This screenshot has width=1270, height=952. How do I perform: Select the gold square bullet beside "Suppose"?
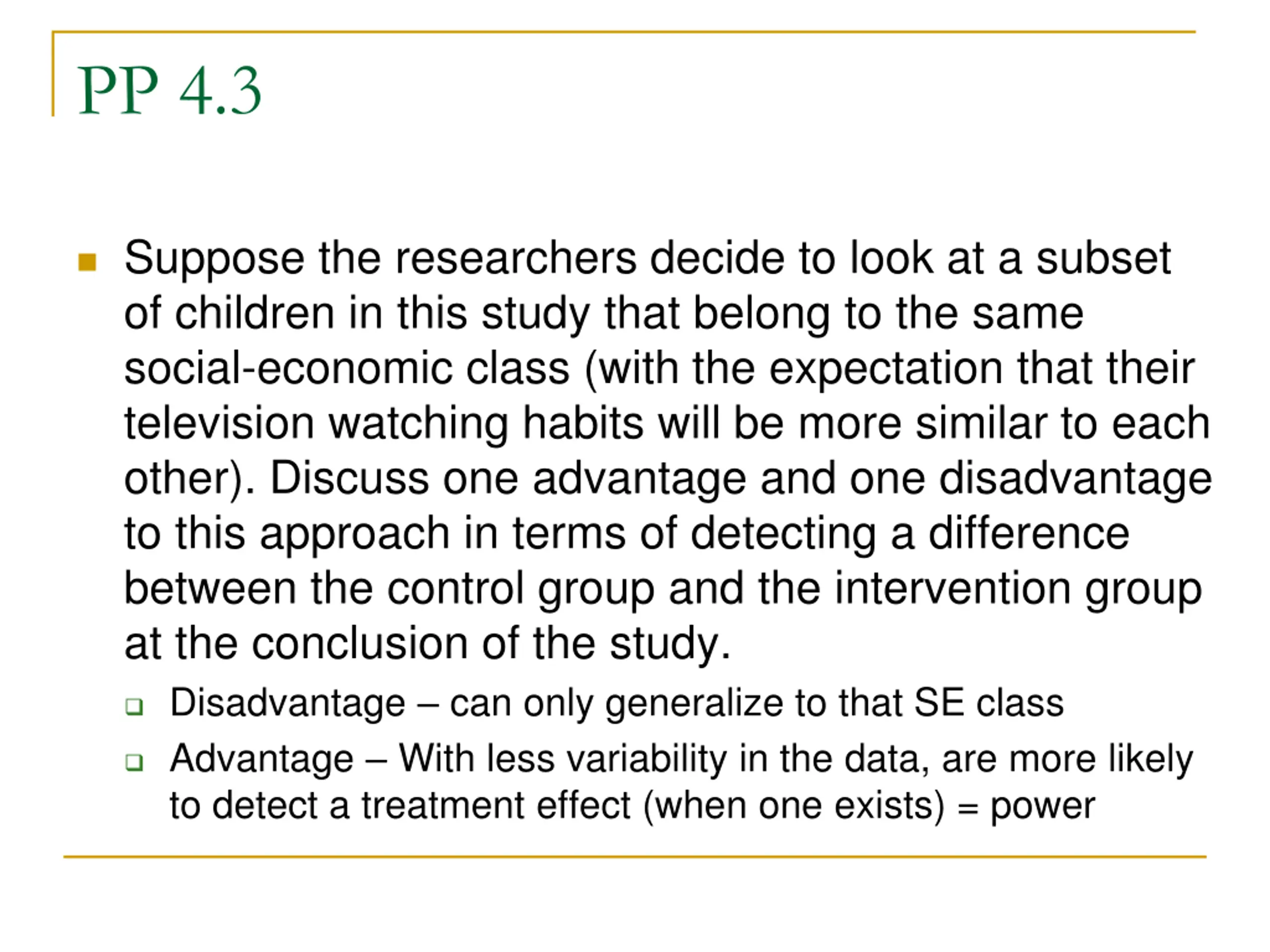tap(87, 262)
